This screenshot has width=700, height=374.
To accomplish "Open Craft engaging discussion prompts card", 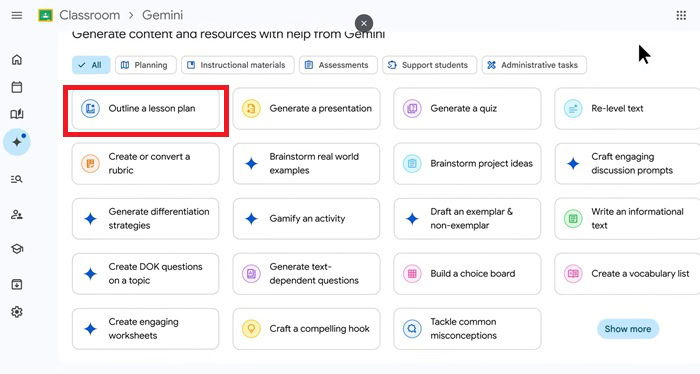I will [627, 163].
